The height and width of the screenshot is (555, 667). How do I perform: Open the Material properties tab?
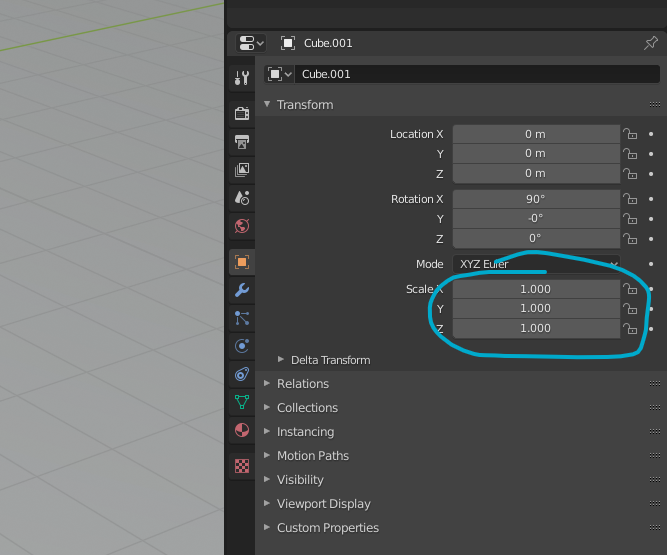click(x=241, y=430)
